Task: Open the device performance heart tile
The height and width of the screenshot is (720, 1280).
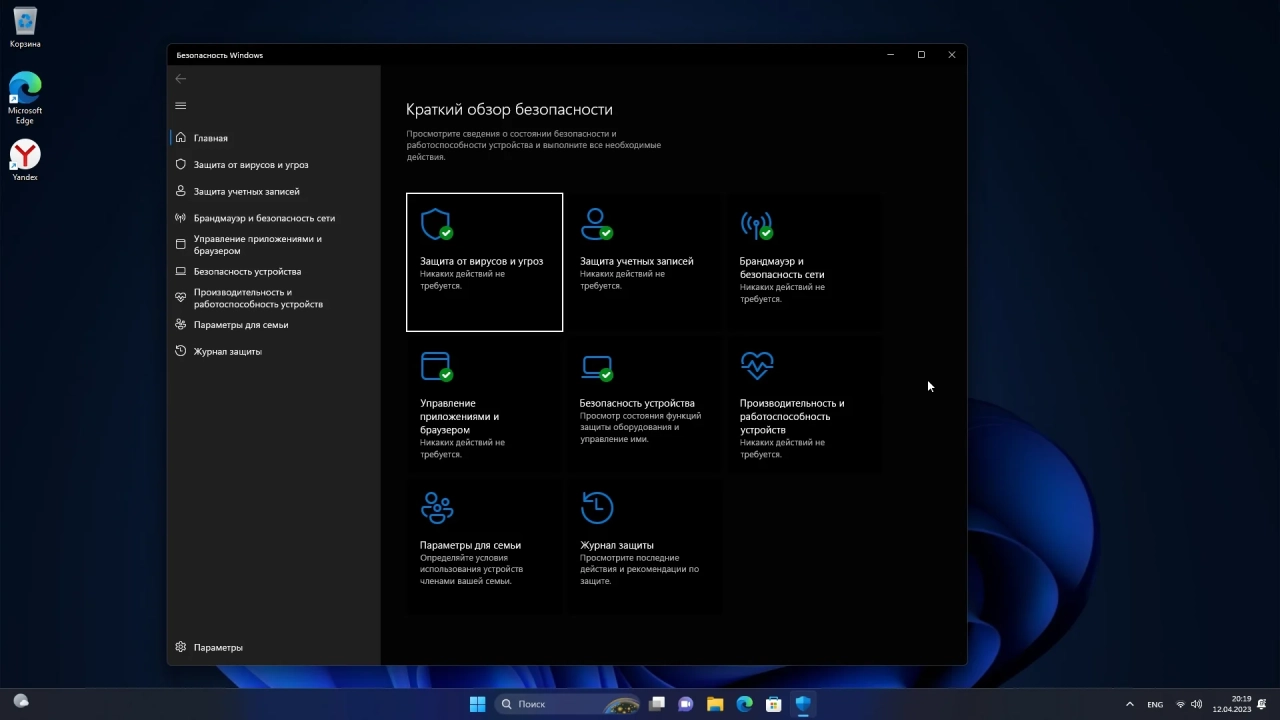Action: 804,404
